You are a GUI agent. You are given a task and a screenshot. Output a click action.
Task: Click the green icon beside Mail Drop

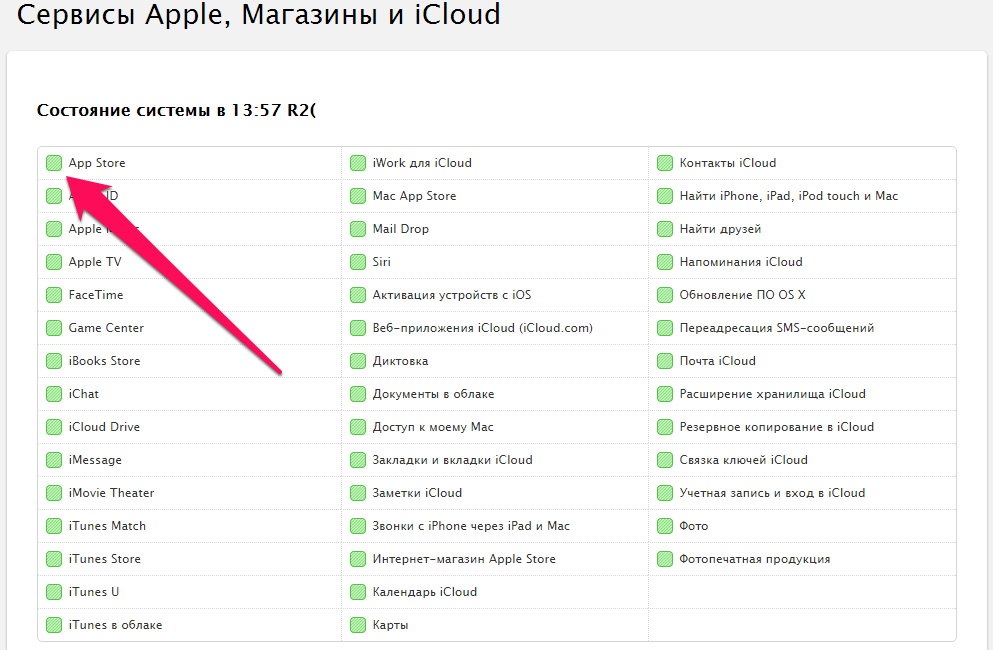click(x=358, y=229)
